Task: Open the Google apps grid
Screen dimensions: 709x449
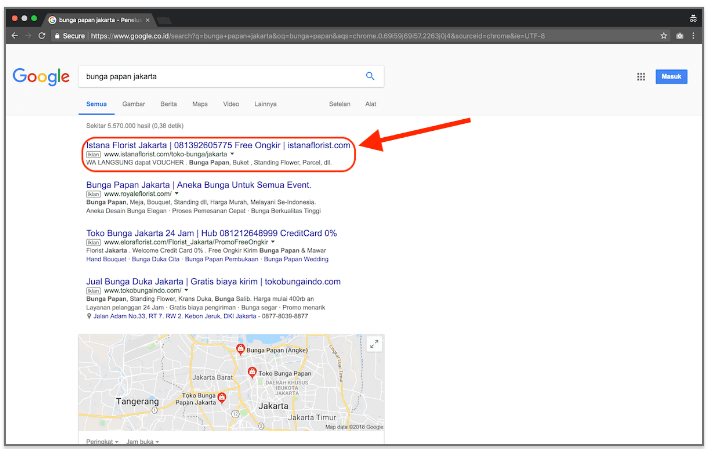Action: [x=640, y=77]
